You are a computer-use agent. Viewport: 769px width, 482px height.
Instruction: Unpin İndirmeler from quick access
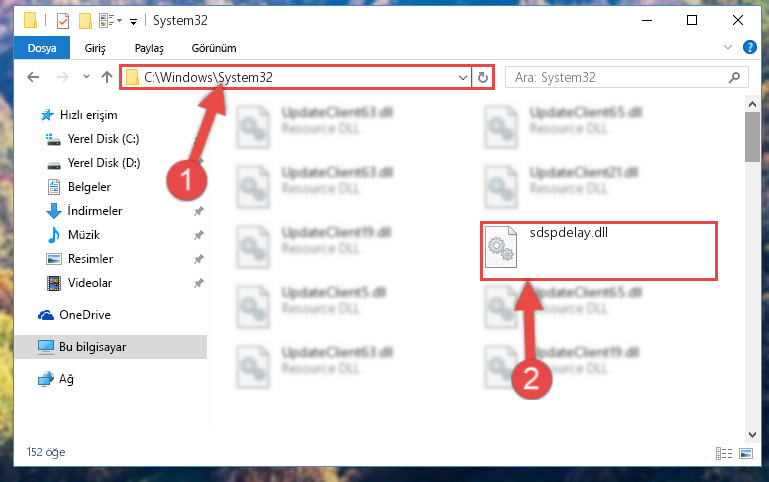pyautogui.click(x=199, y=211)
